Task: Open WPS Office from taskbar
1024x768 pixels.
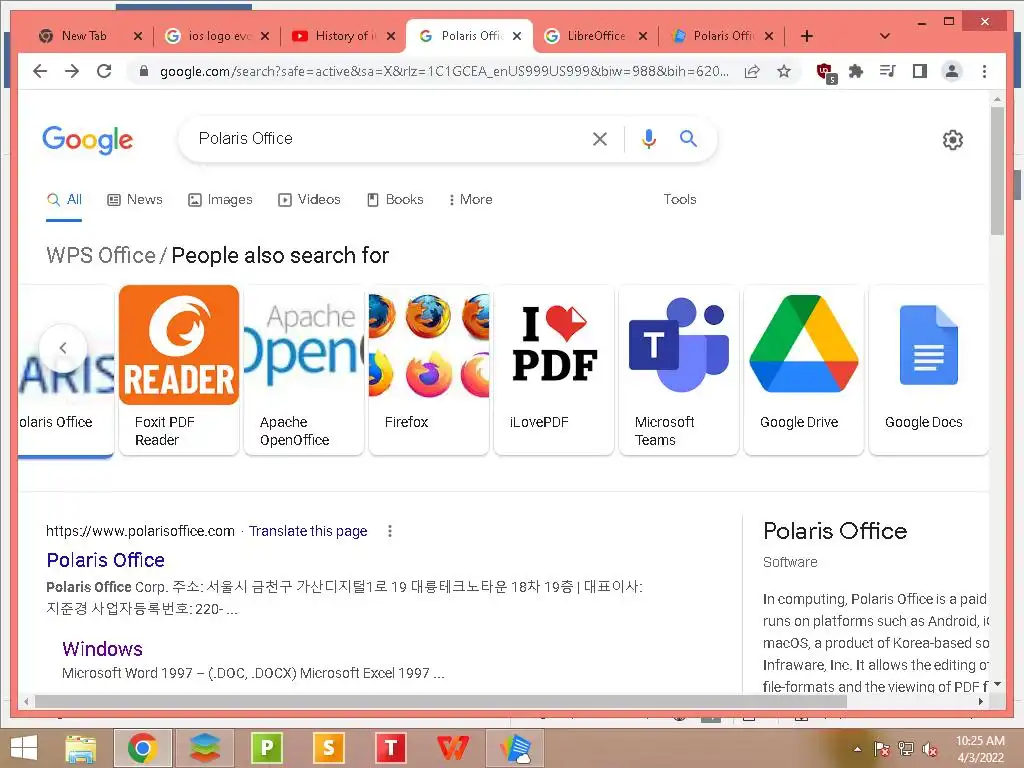Action: pyautogui.click(x=453, y=748)
